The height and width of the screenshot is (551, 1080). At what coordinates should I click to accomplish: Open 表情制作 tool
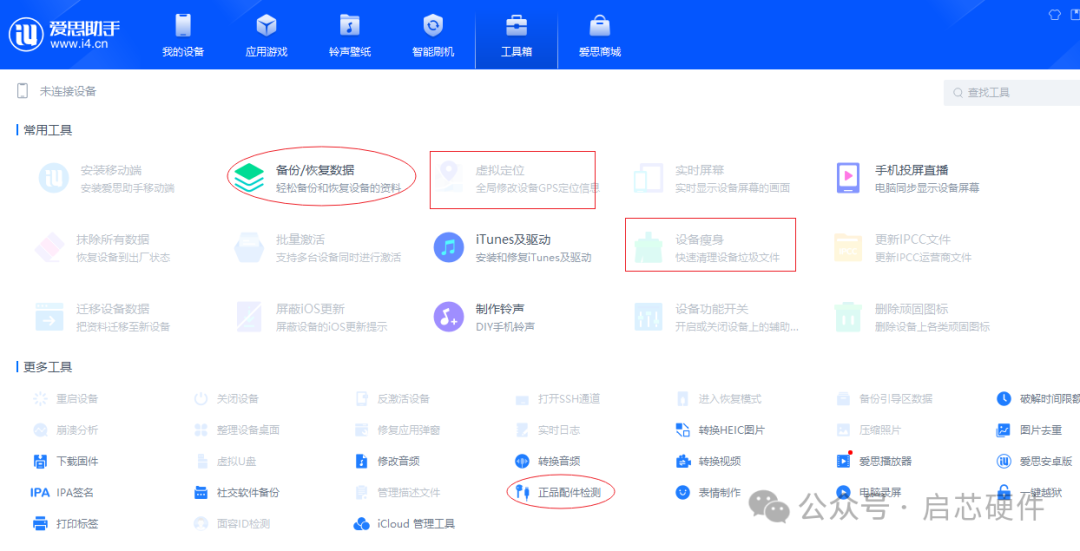coord(709,492)
